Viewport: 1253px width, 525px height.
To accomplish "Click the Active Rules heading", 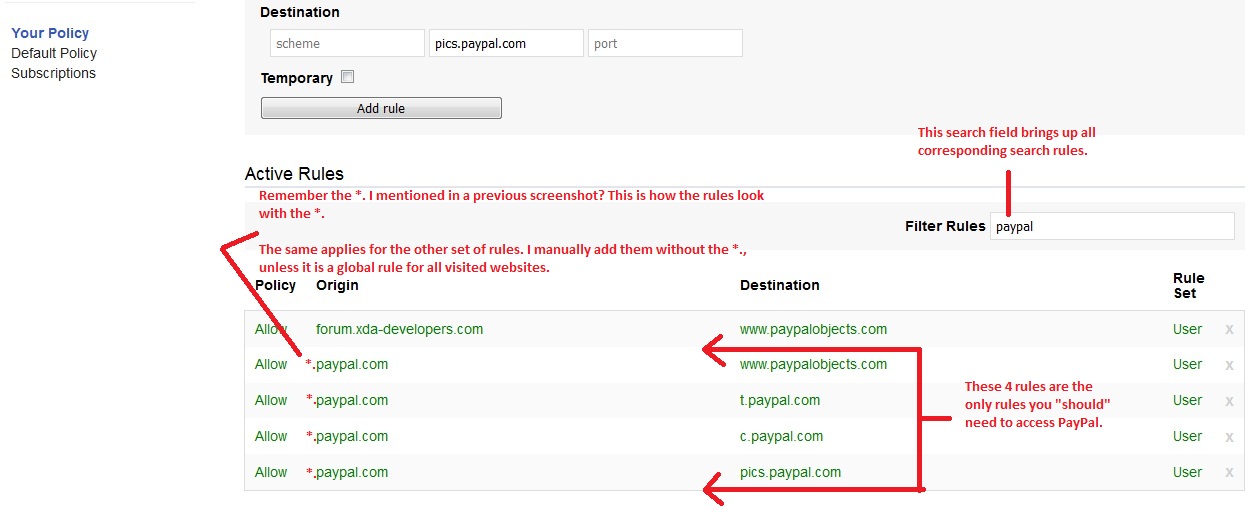I will click(x=294, y=174).
